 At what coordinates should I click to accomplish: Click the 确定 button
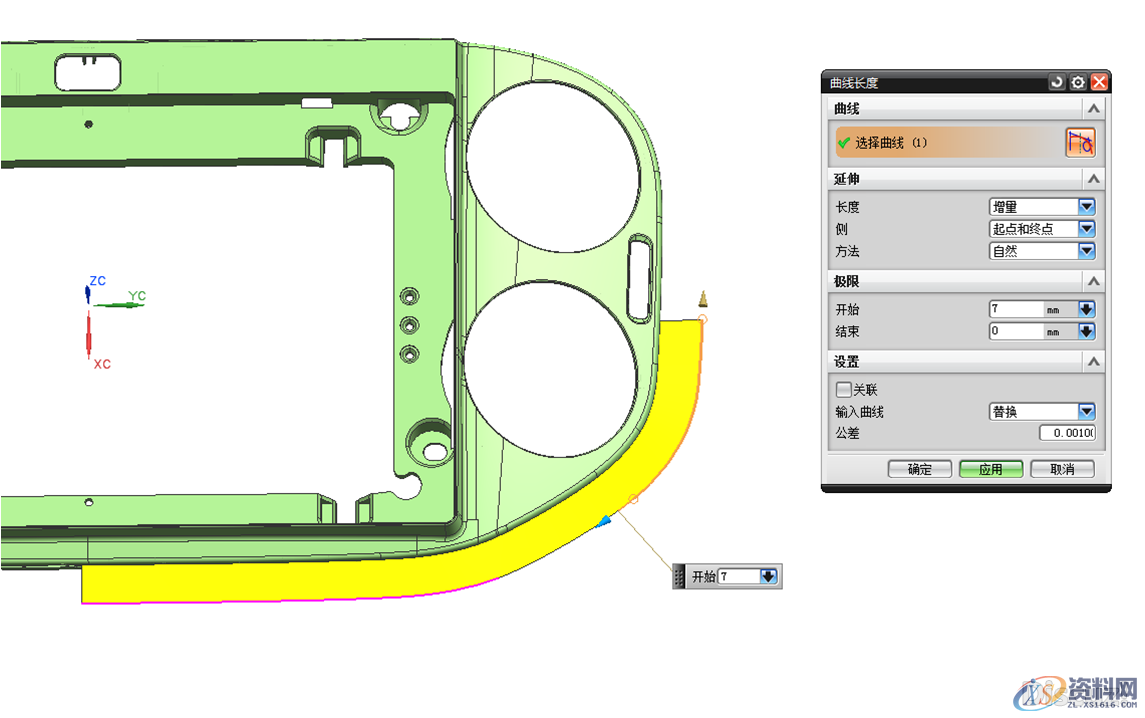coord(920,469)
